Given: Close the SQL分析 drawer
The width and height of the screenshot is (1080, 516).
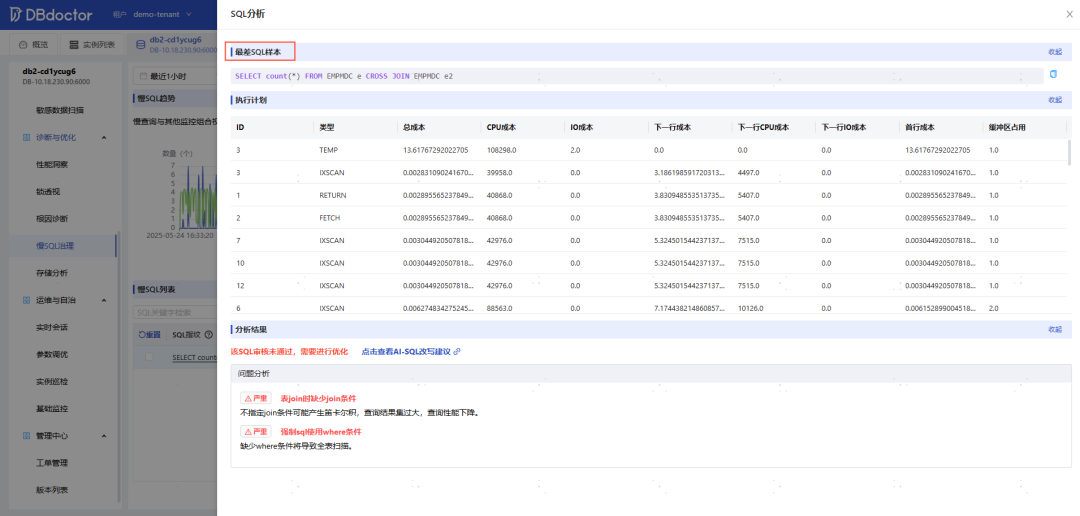Looking at the screenshot, I should coord(1069,14).
